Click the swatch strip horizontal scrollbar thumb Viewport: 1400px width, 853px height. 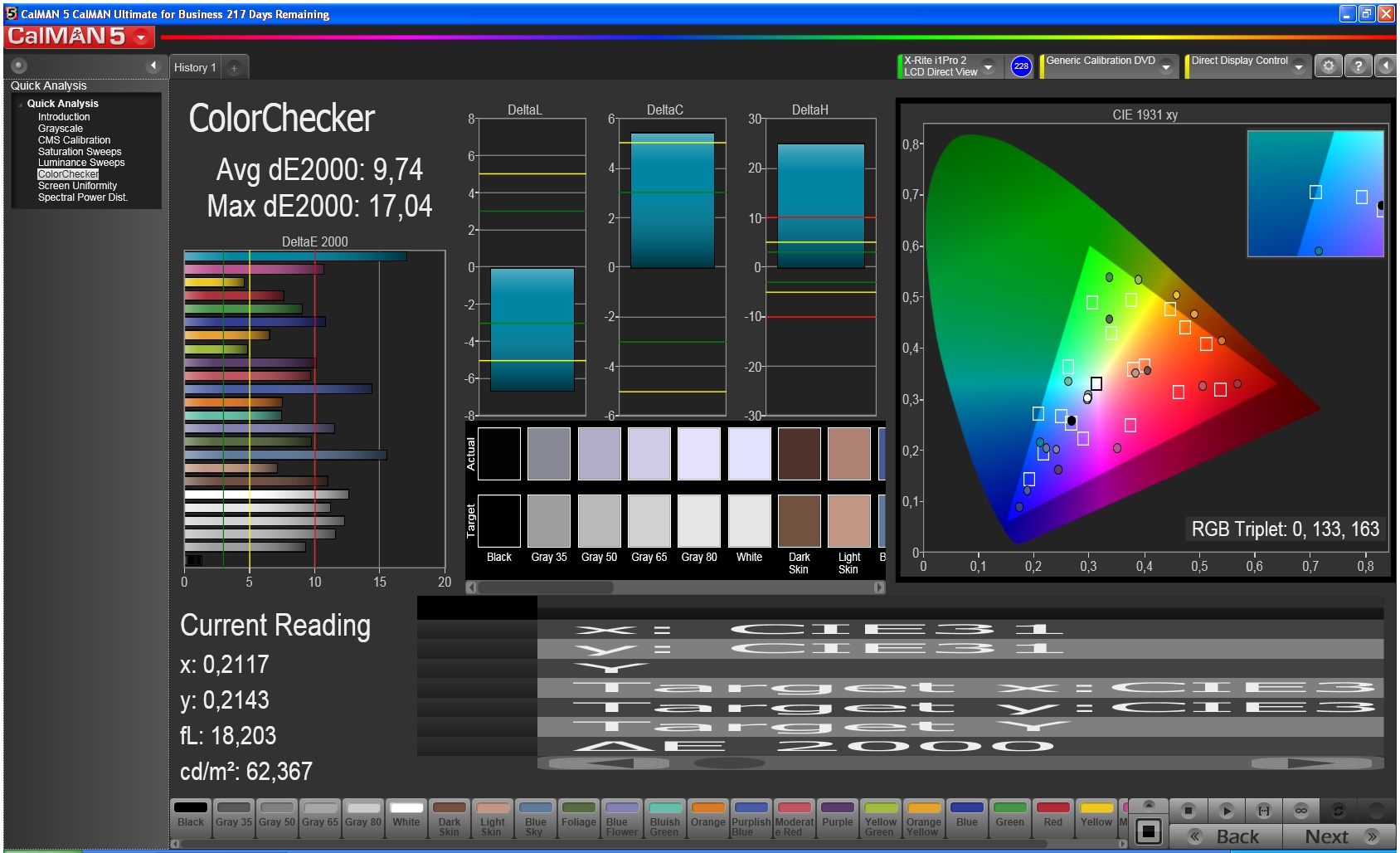coord(545,587)
